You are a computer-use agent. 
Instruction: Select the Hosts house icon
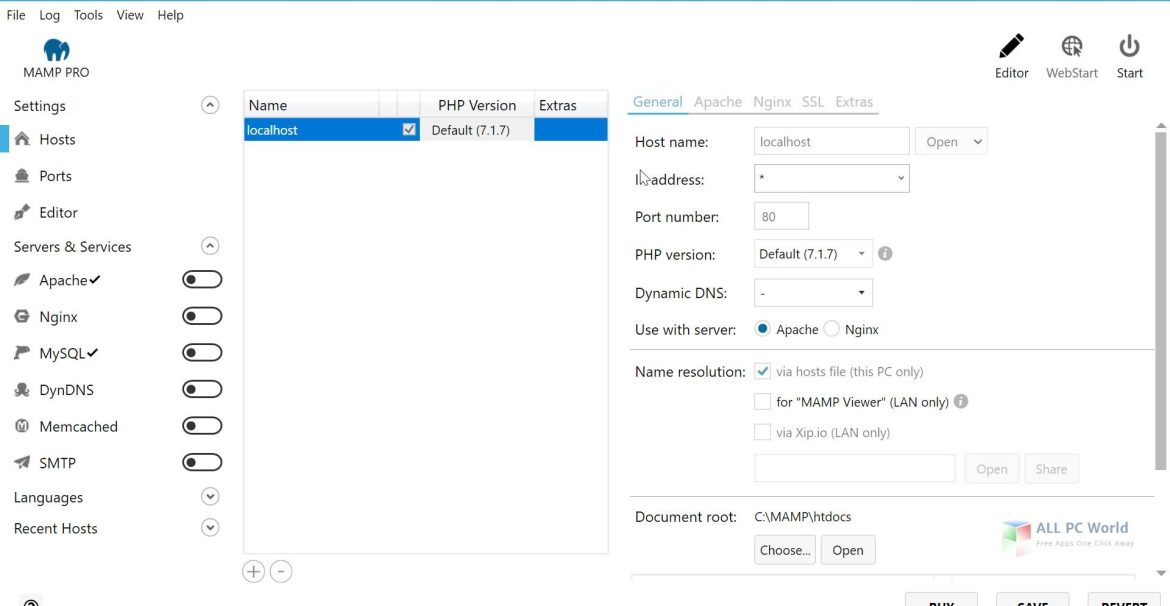22,139
